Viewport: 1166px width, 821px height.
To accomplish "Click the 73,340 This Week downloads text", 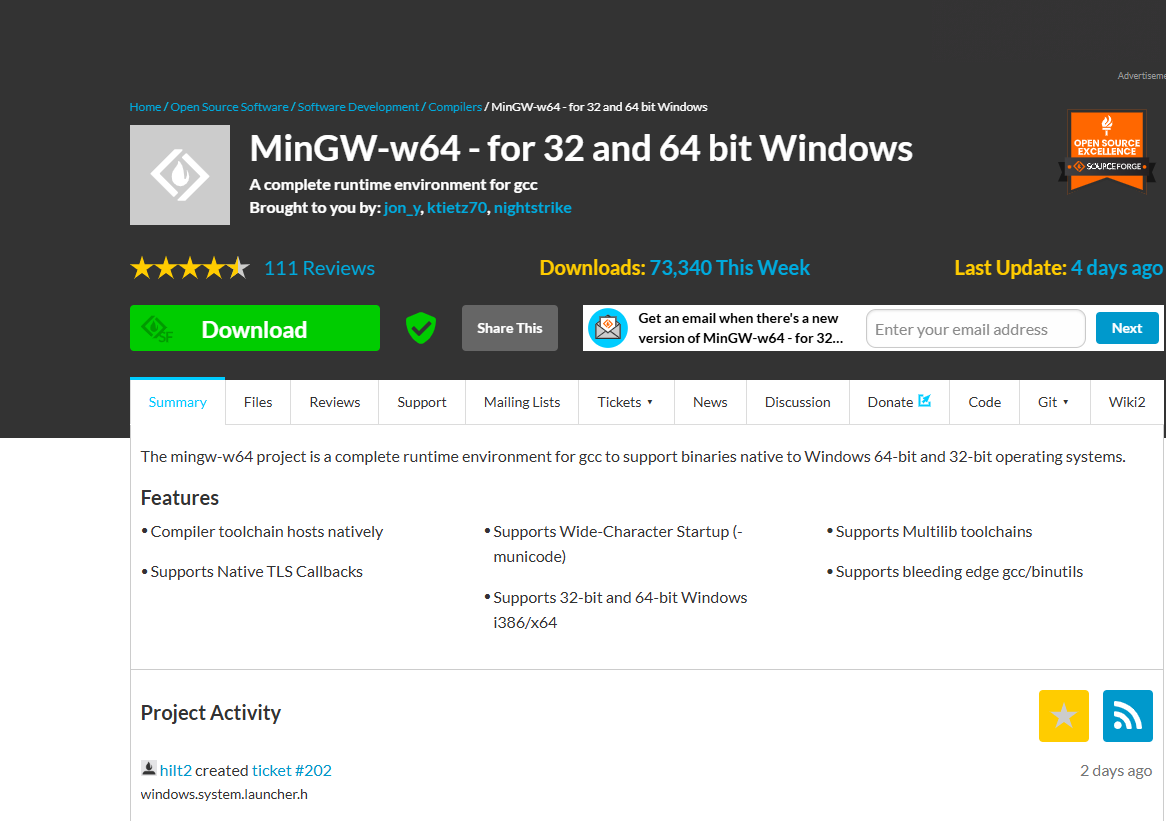I will [x=729, y=268].
